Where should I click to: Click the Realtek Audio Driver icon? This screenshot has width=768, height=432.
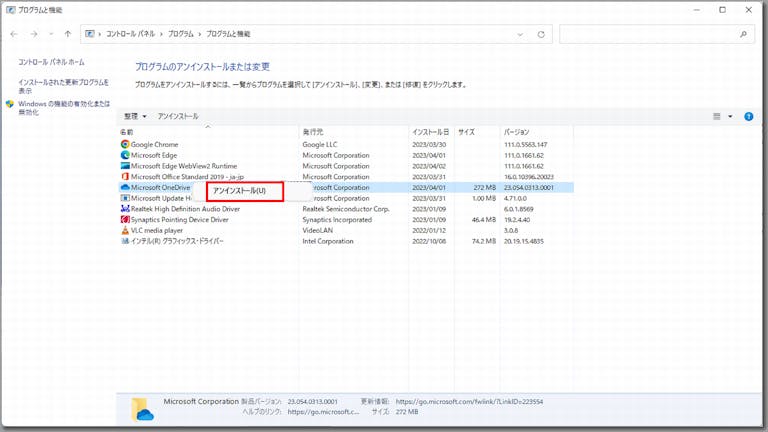tap(125, 209)
